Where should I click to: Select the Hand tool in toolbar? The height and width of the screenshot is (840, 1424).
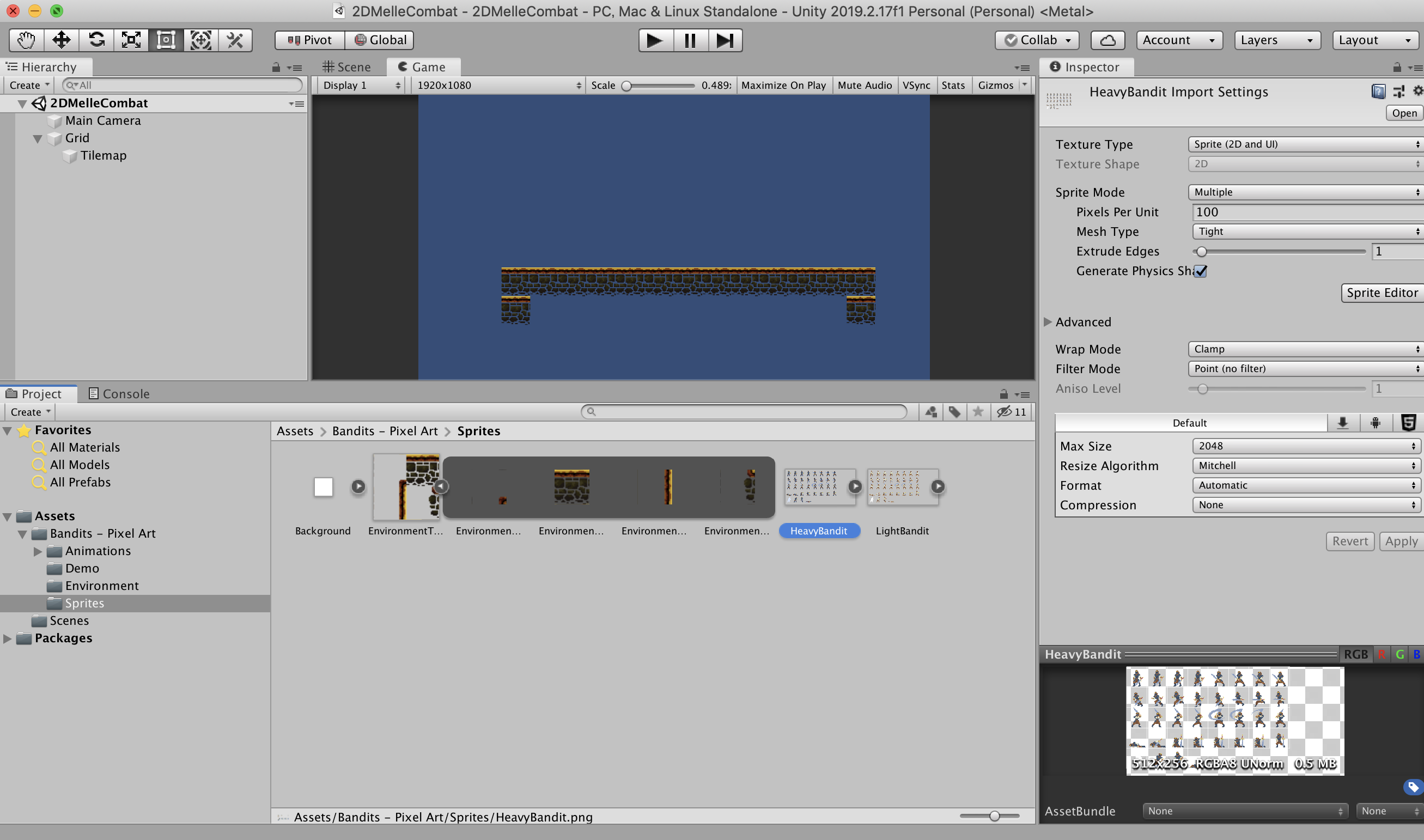click(x=26, y=40)
